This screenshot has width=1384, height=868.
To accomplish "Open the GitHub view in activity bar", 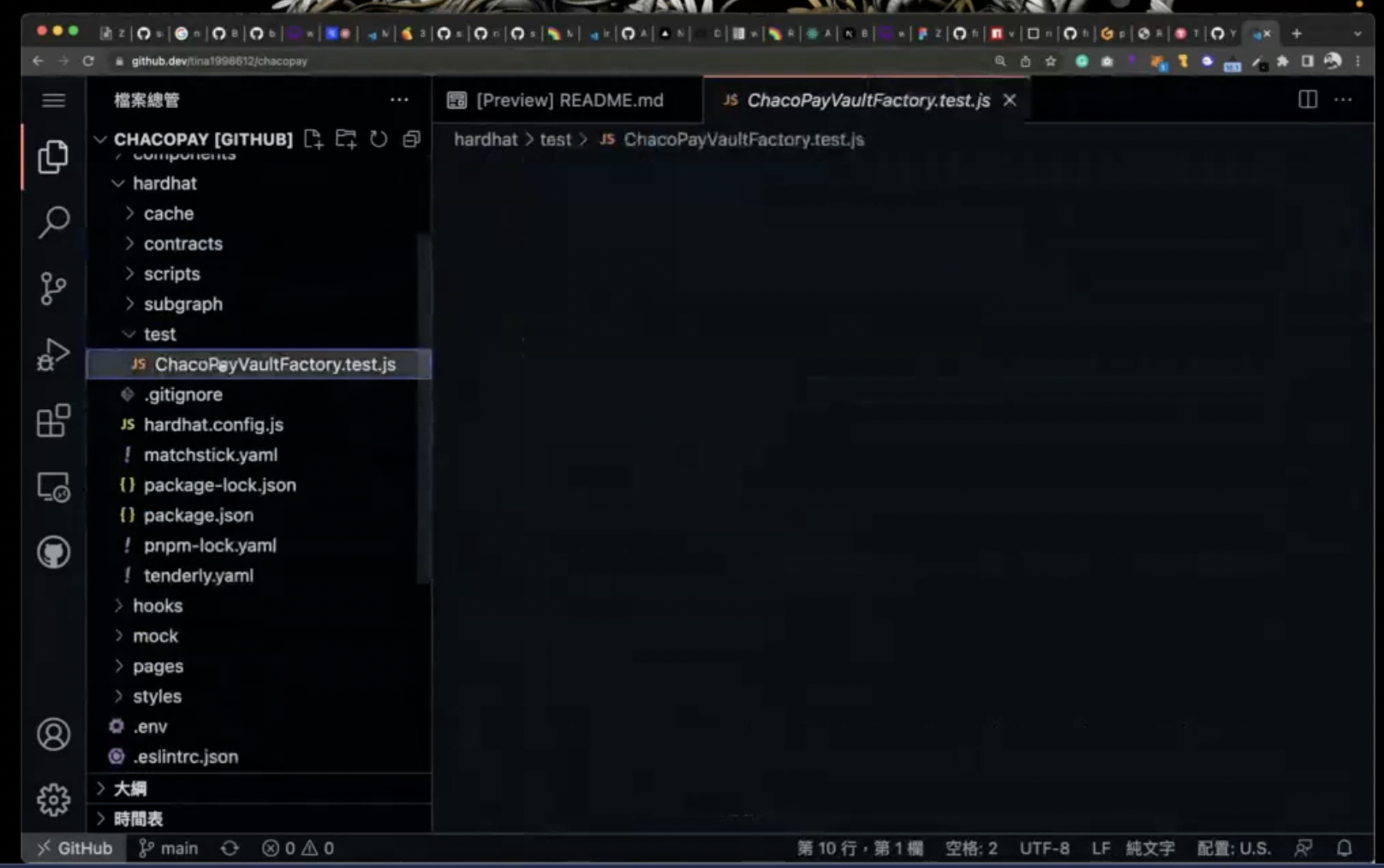I will pos(53,552).
